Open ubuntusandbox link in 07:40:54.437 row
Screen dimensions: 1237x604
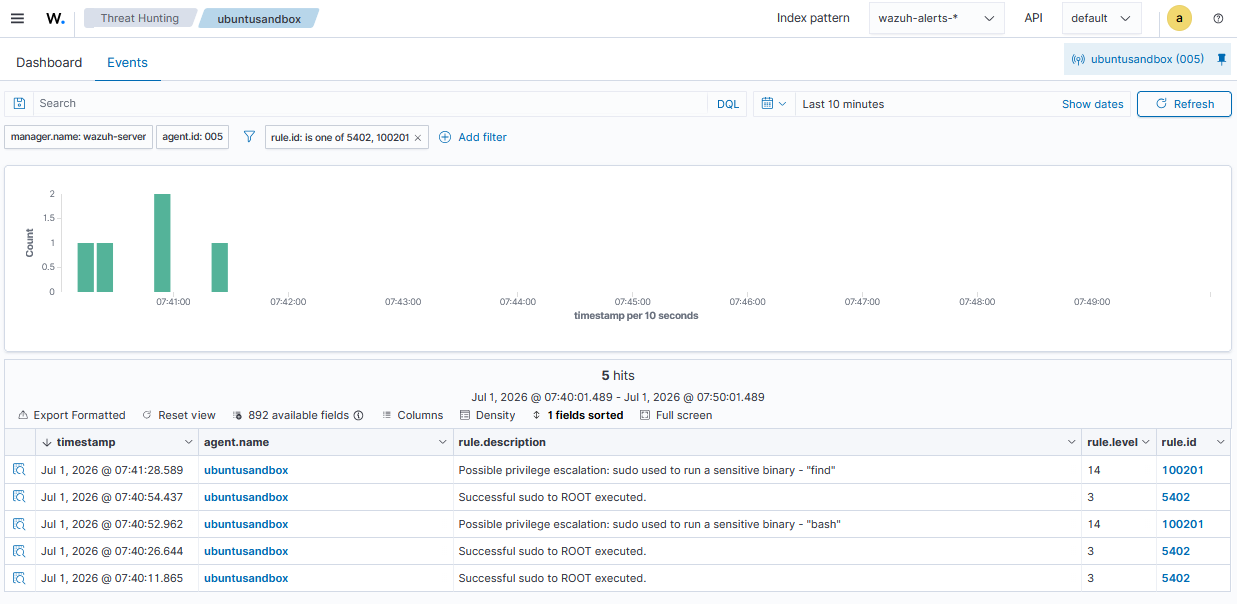pos(246,497)
